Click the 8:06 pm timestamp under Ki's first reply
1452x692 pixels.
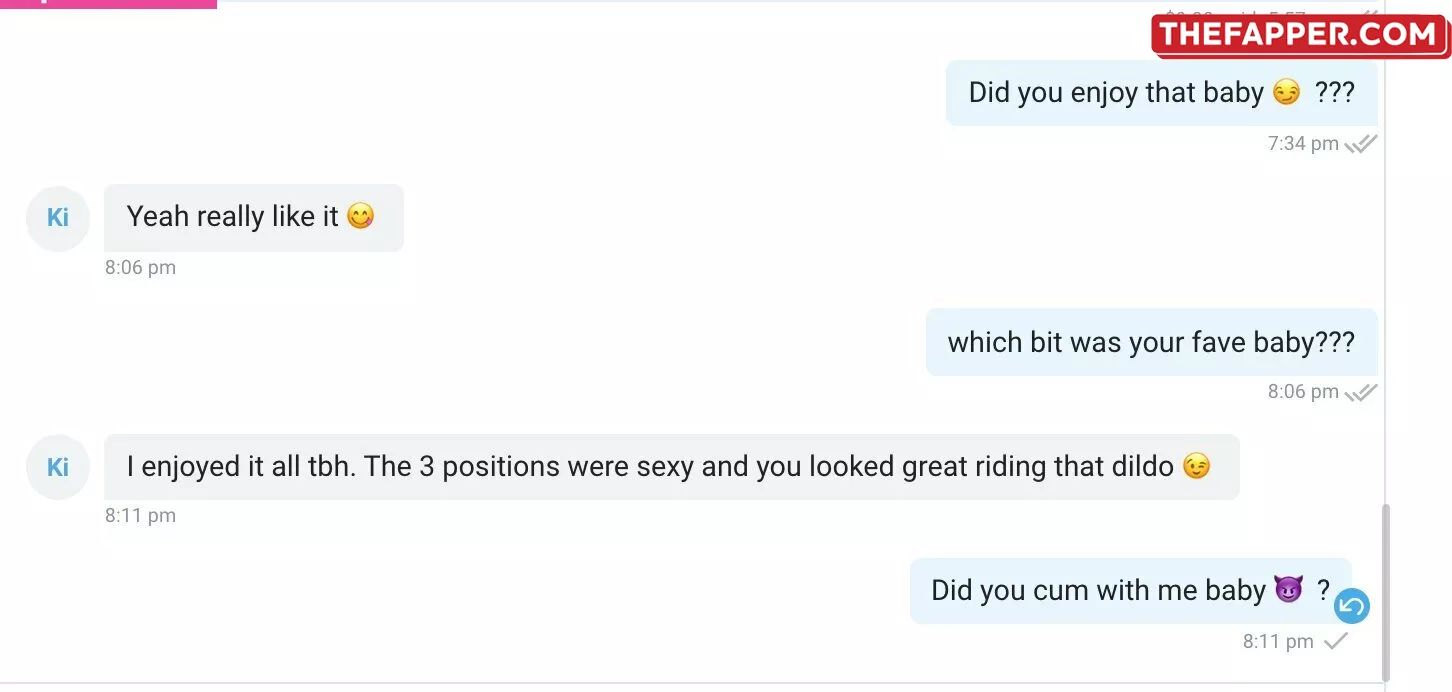tap(140, 268)
